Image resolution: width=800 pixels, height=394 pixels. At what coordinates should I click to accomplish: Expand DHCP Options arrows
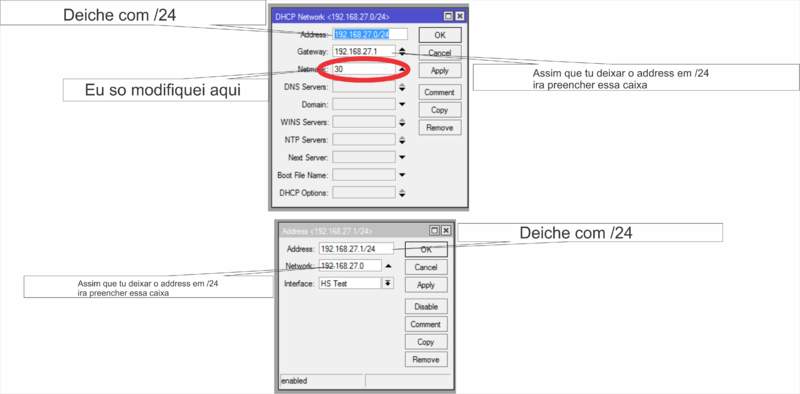click(x=402, y=193)
